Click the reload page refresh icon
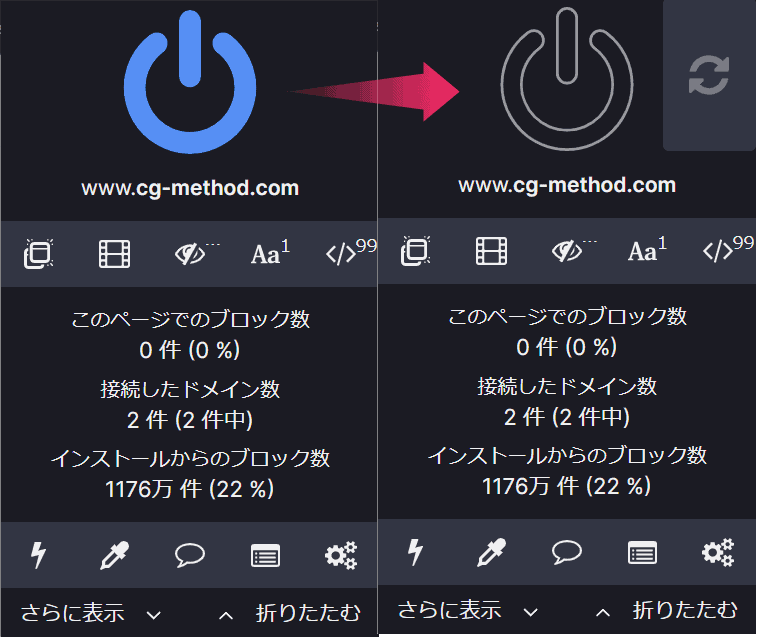The image size is (761, 637). 709,76
